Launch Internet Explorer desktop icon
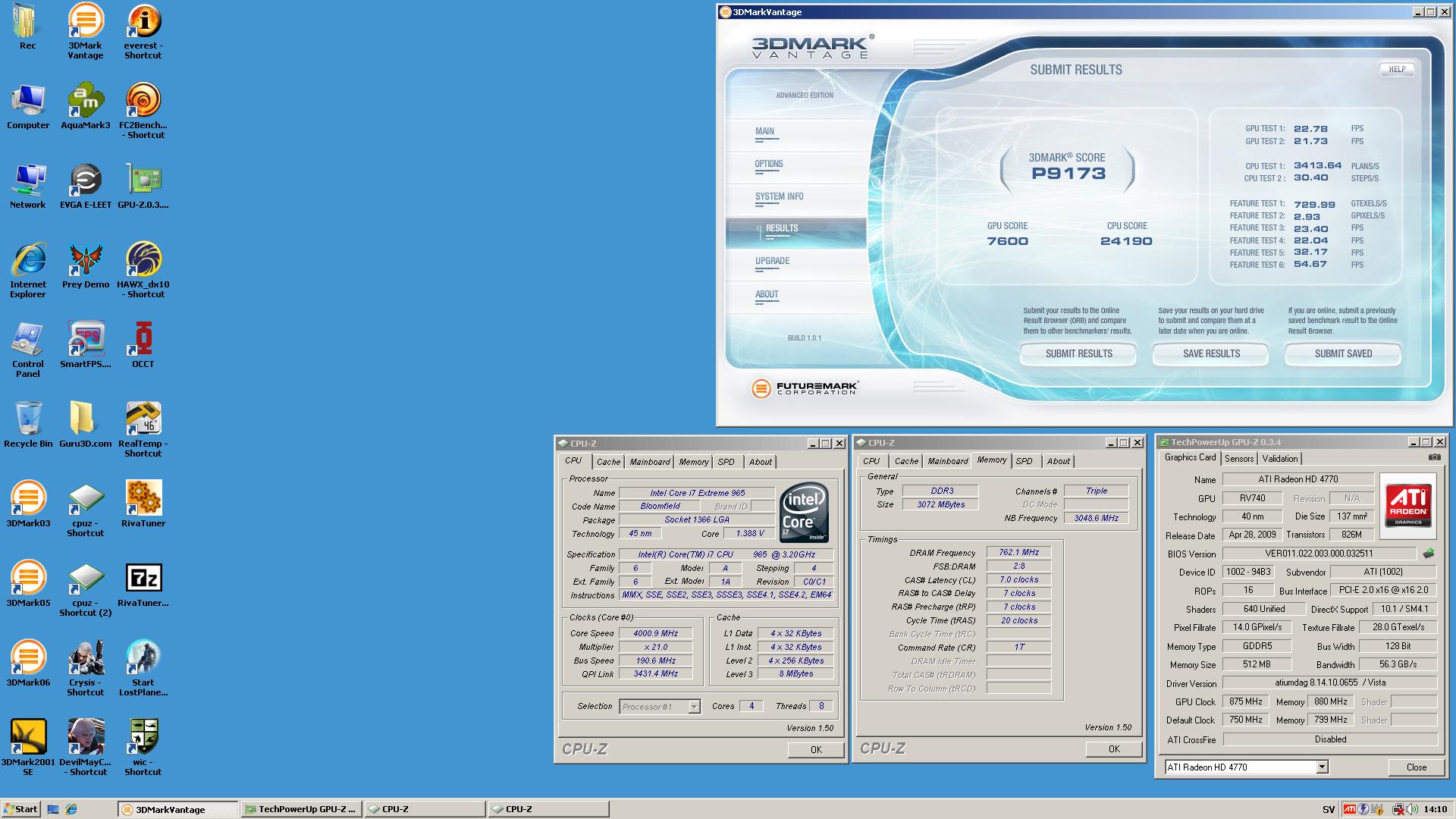This screenshot has height=819, width=1456. pos(28,270)
